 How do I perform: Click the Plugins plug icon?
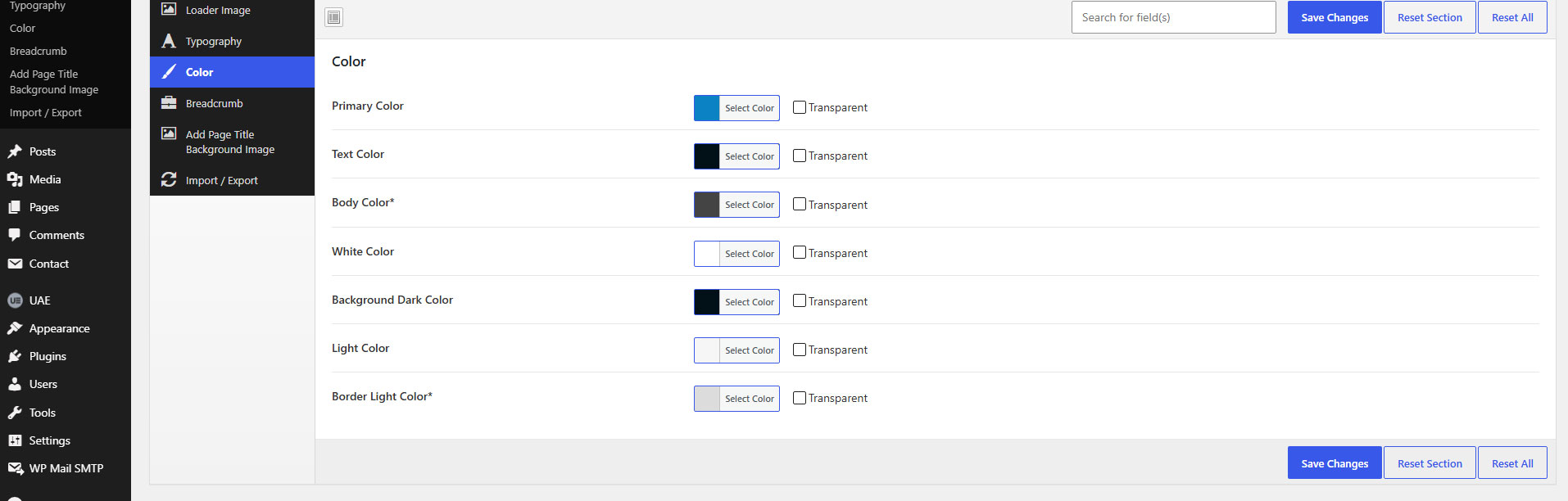[15, 356]
